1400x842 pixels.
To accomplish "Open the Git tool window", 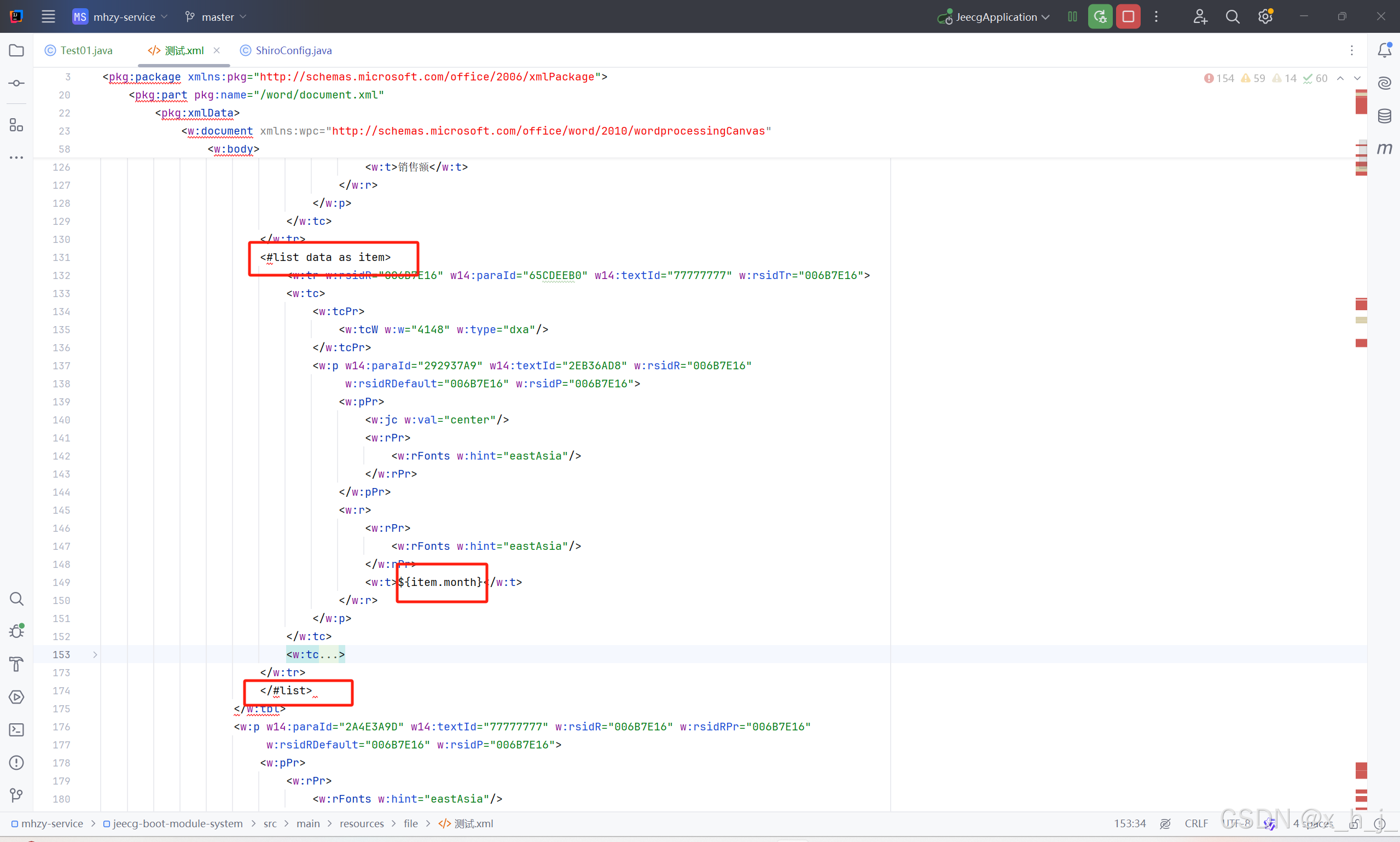I will click(16, 795).
